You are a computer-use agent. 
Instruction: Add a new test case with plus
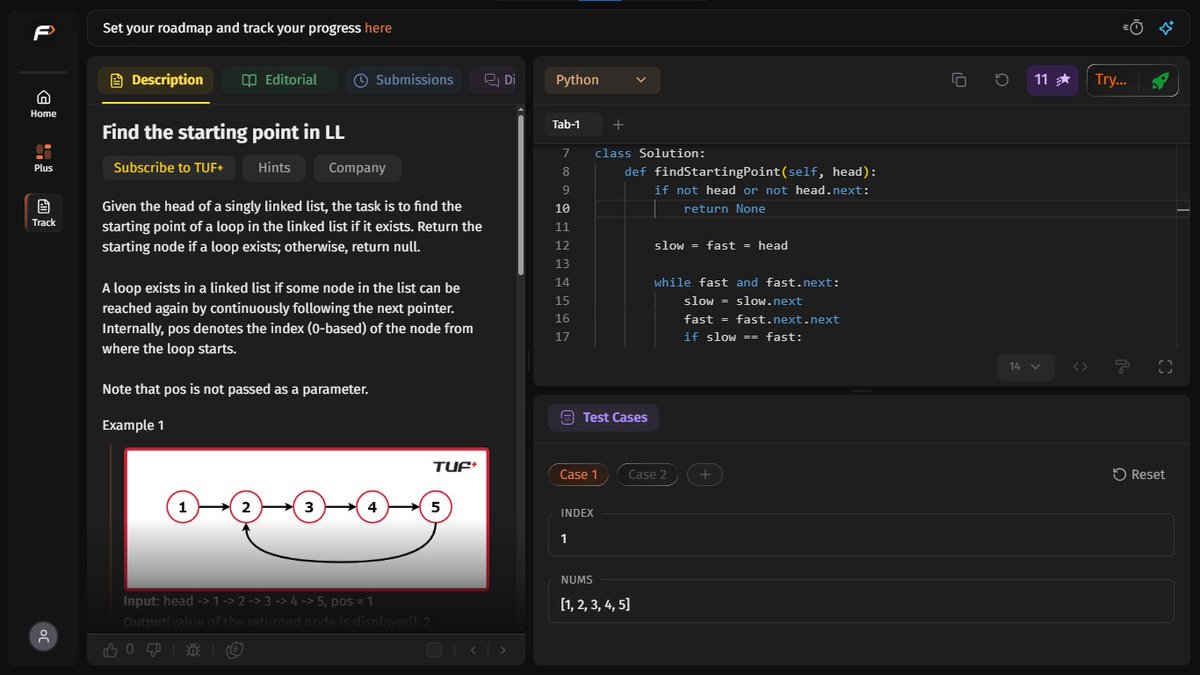point(704,474)
